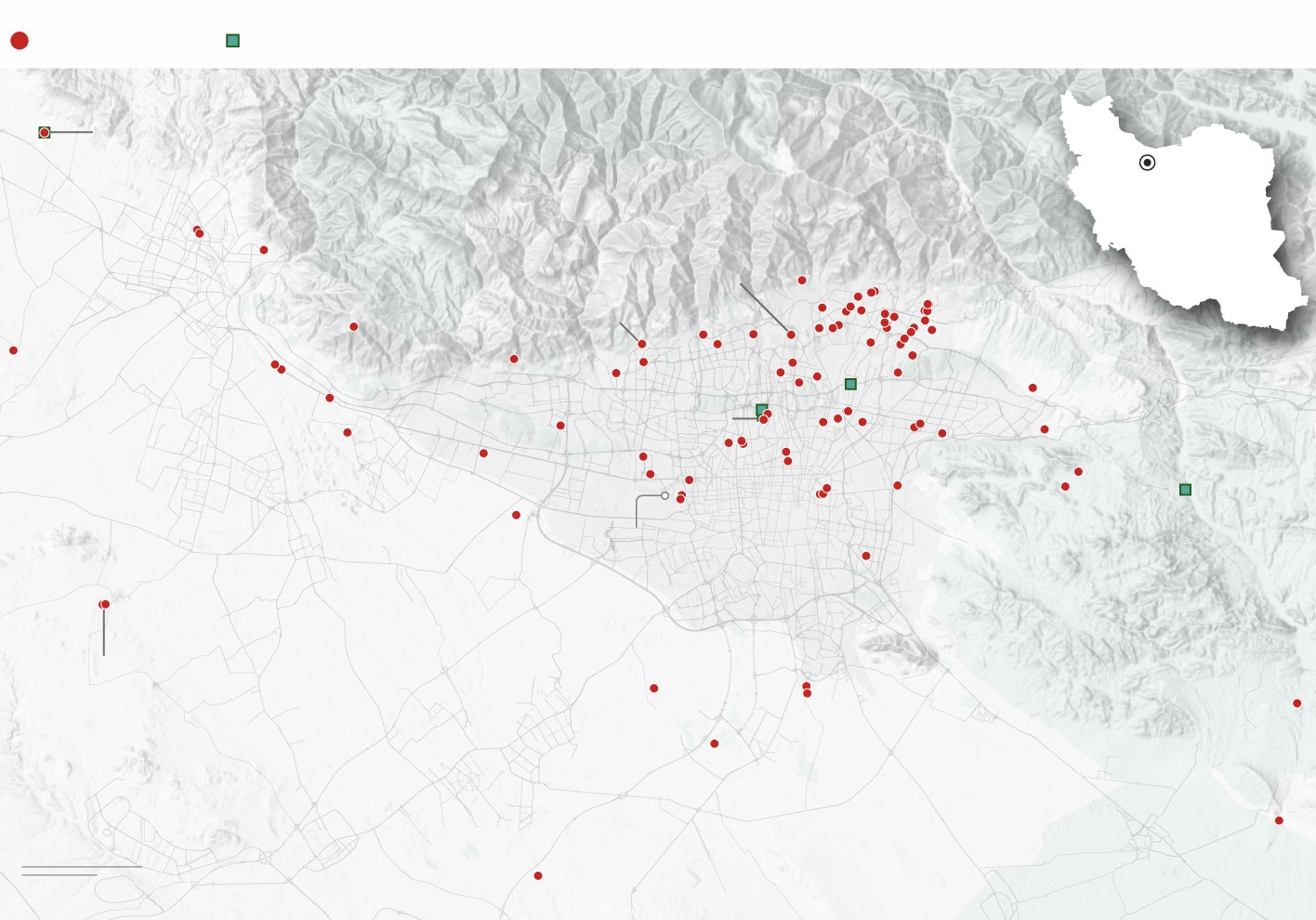
Task: Click the pair of stacked red dots south of the city
Action: coord(807,690)
